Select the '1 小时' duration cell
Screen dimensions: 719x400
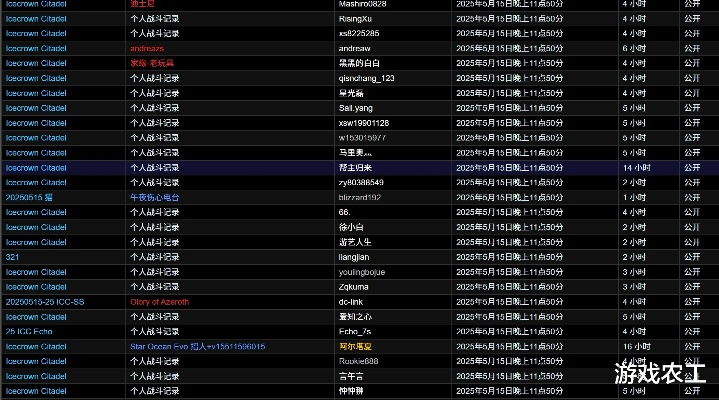tap(634, 197)
